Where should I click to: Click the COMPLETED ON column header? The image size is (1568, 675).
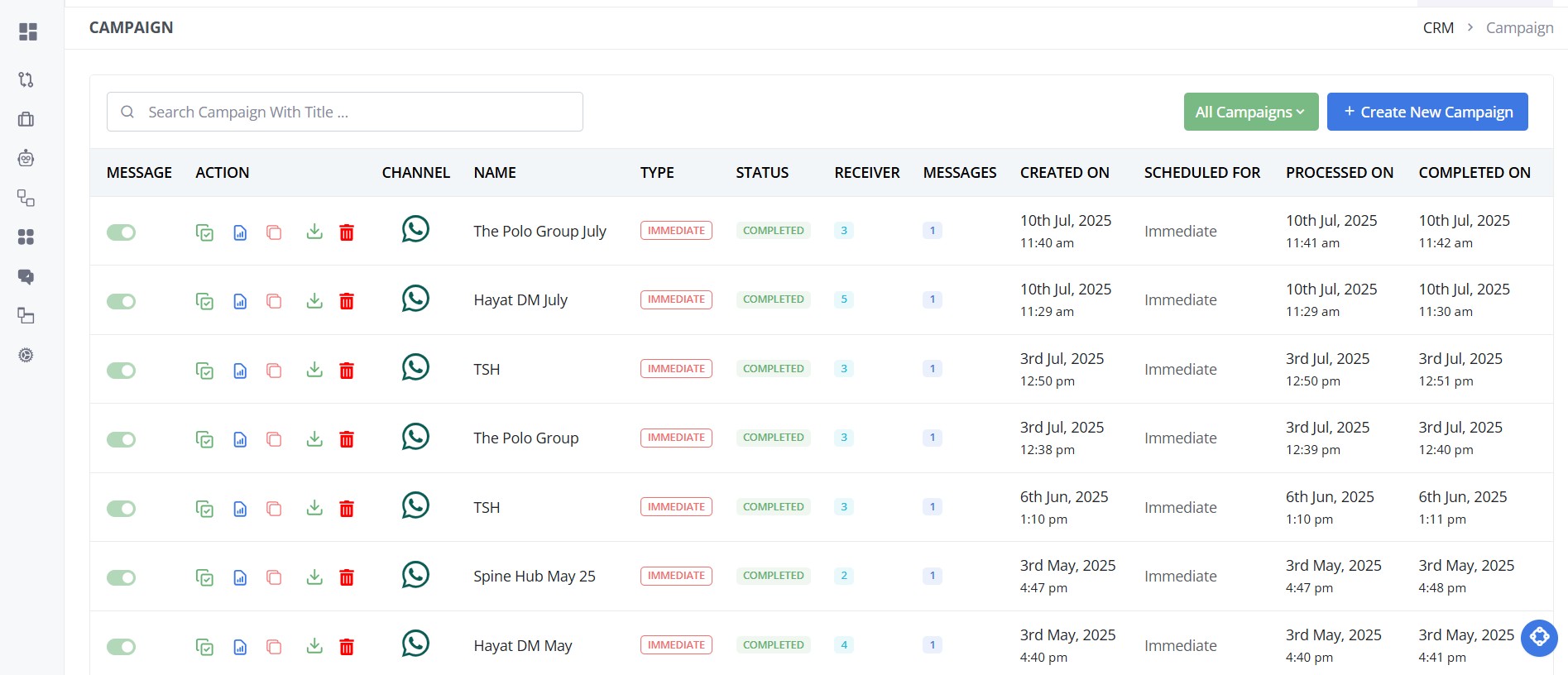pos(1474,173)
